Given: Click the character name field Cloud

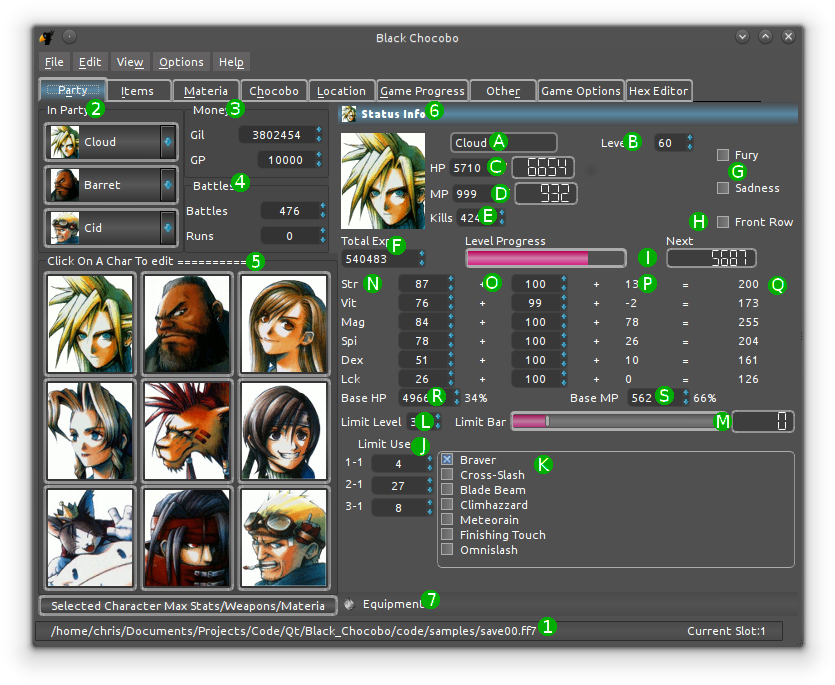Looking at the screenshot, I should [x=503, y=143].
